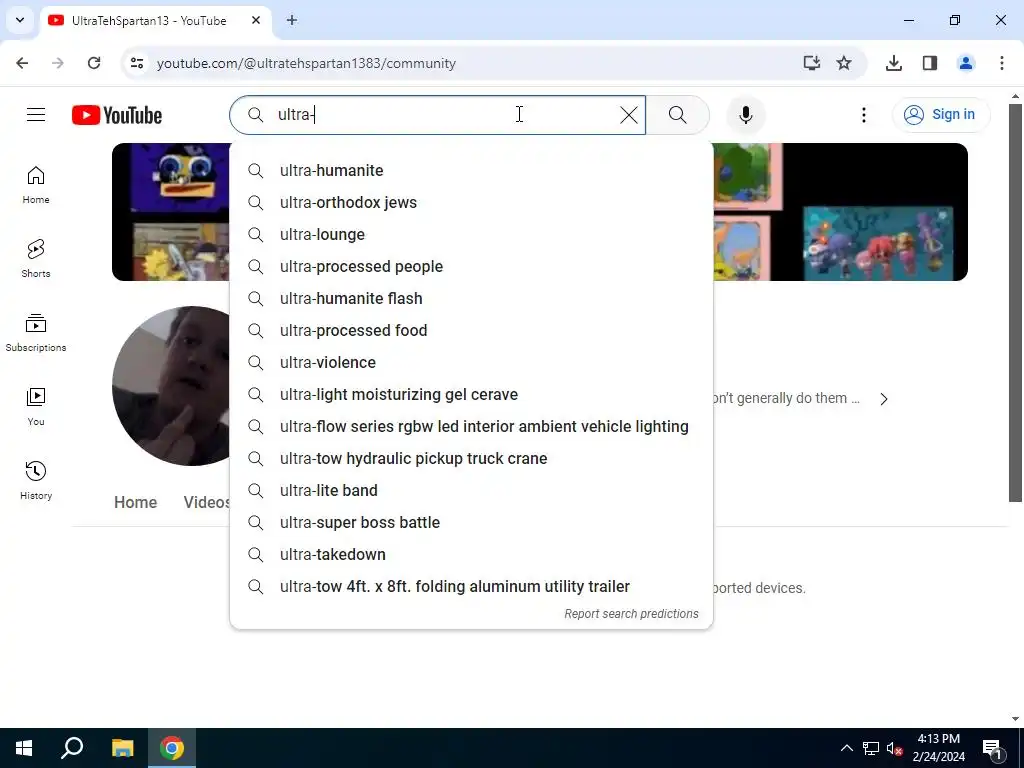Go to Home in the sidebar

pyautogui.click(x=36, y=185)
